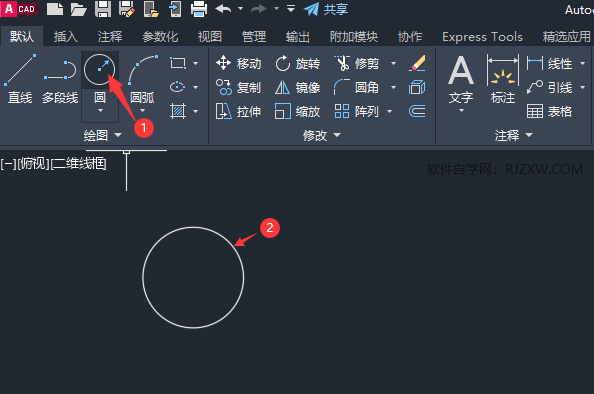
Task: Click the 缩放 scale tool
Action: (298, 111)
